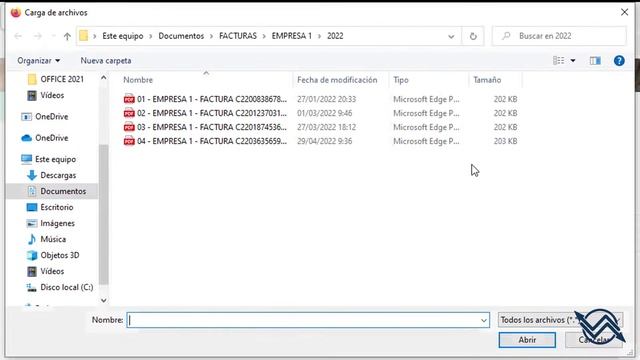Viewport: 640px width, 360px height.
Task: Open the Nombre field dropdown arrow
Action: (x=484, y=320)
